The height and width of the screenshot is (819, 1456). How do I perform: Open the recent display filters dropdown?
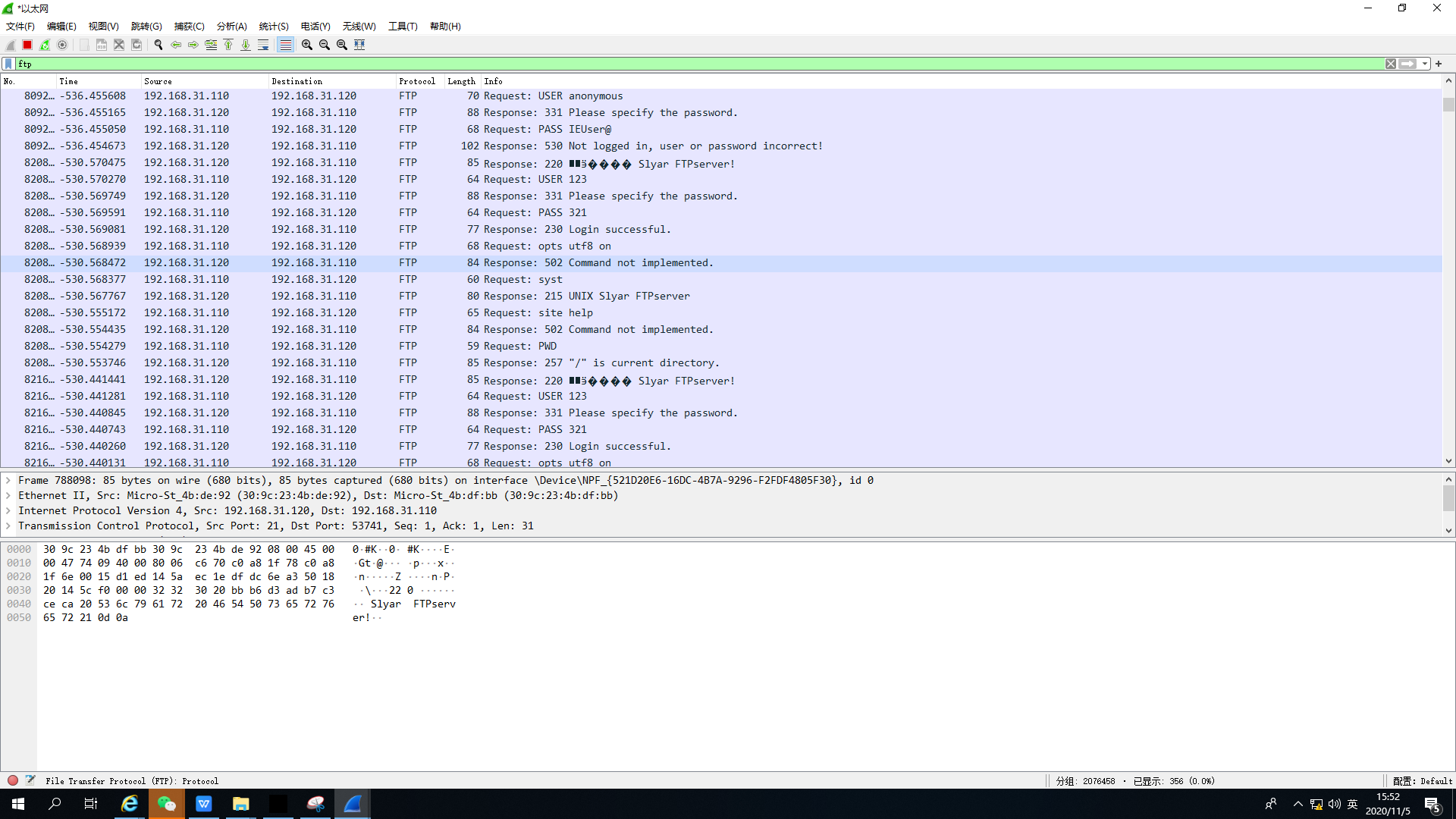[1425, 64]
